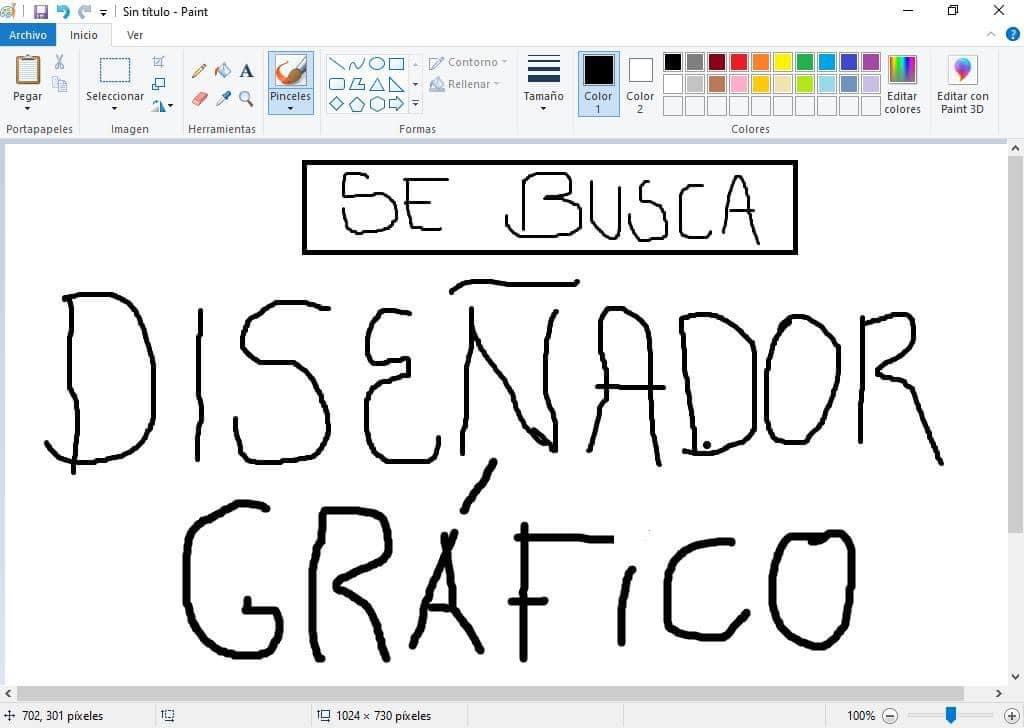Choose the Rectangle shape
Image resolution: width=1024 pixels, height=728 pixels.
(396, 63)
